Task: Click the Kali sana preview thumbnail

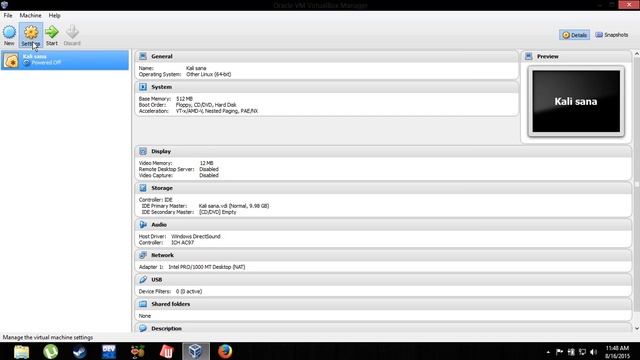Action: (576, 101)
